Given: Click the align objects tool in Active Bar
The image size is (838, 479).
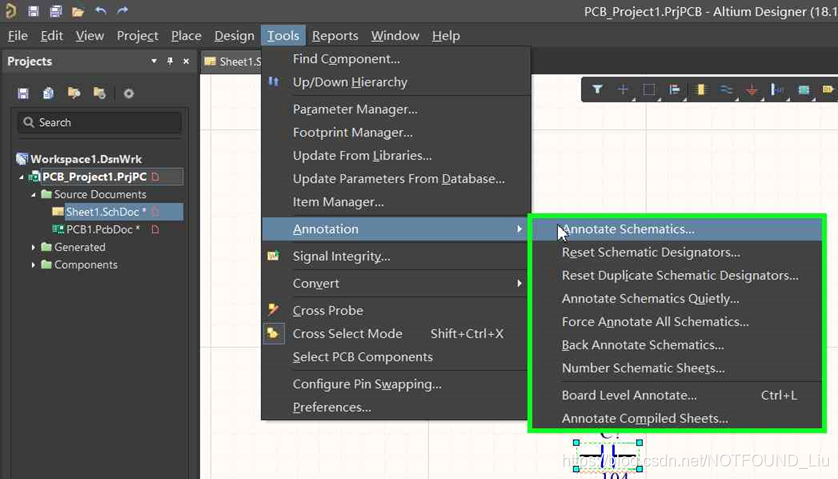Looking at the screenshot, I should 674,89.
